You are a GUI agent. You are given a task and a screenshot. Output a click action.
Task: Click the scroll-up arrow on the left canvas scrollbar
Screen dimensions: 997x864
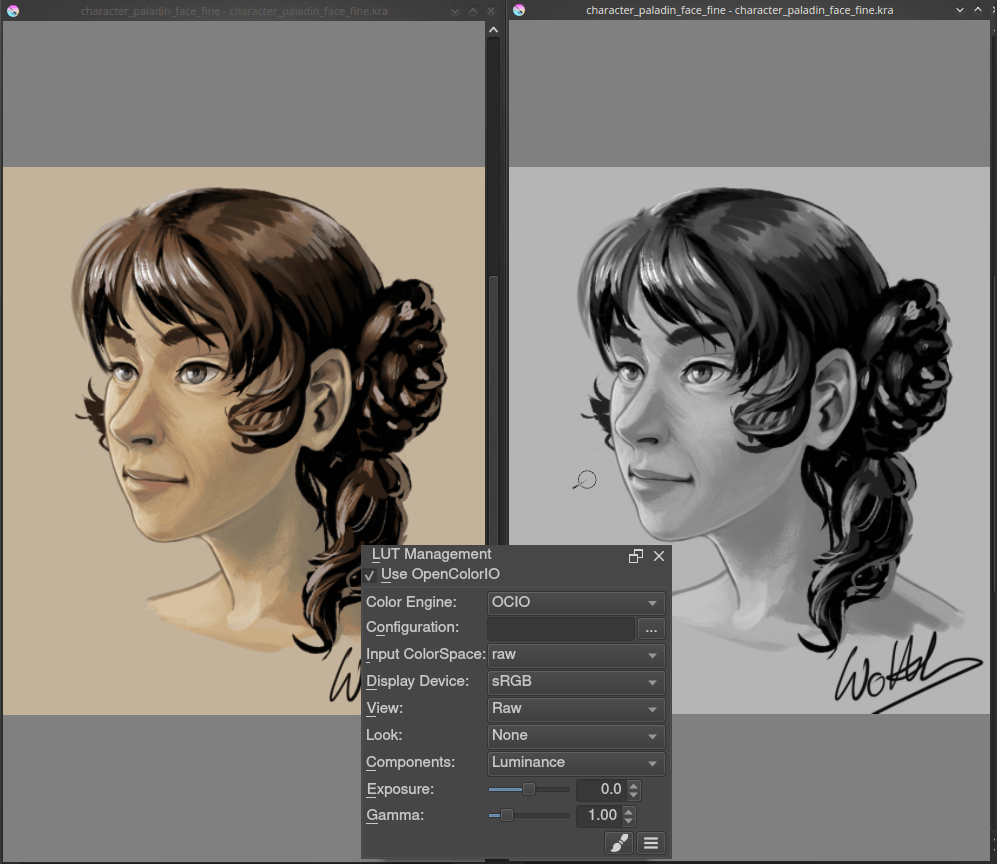pos(493,29)
